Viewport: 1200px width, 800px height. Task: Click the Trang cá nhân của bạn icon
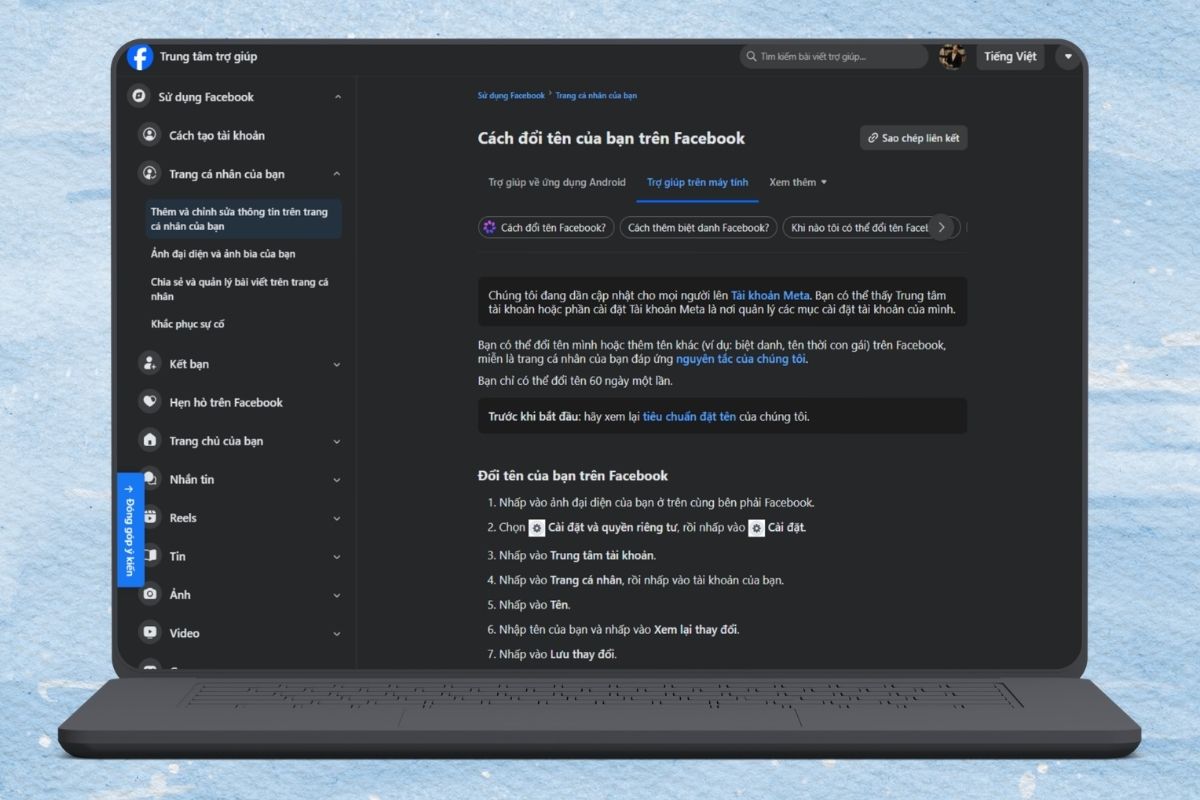(x=149, y=174)
